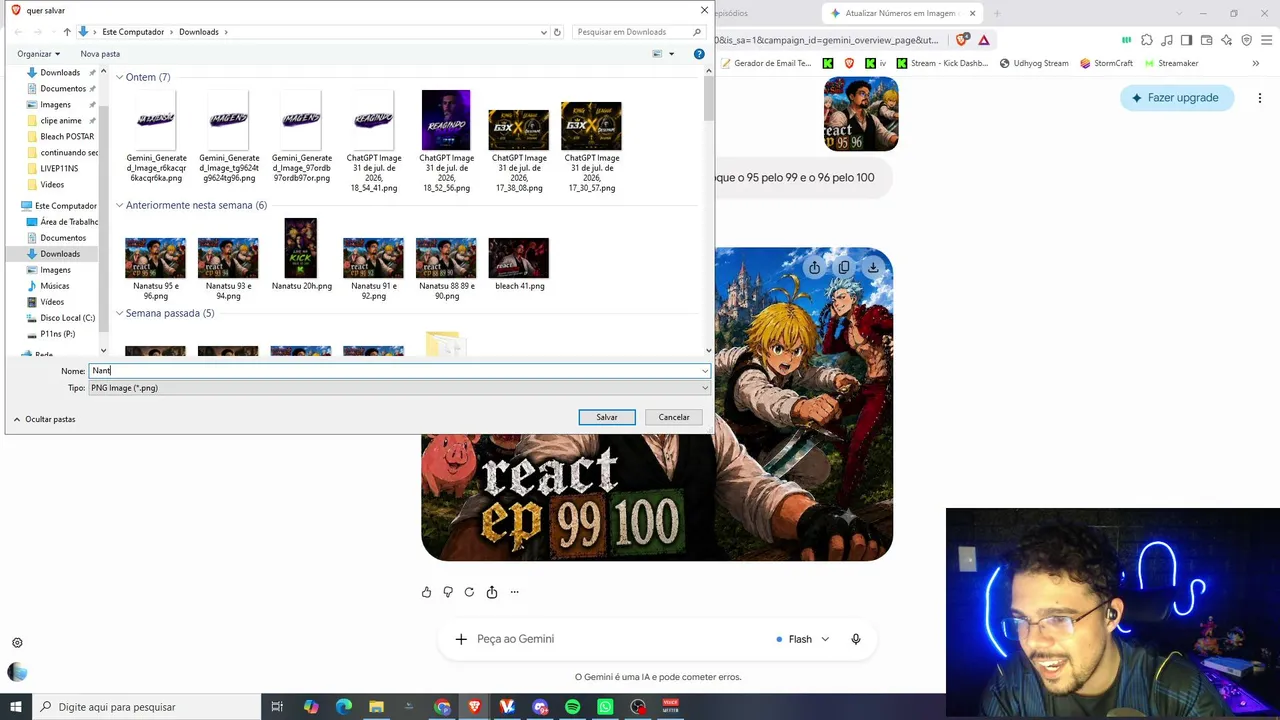This screenshot has height=720, width=1280.
Task: Open Gemini settings gear icon
Action: [x=17, y=643]
